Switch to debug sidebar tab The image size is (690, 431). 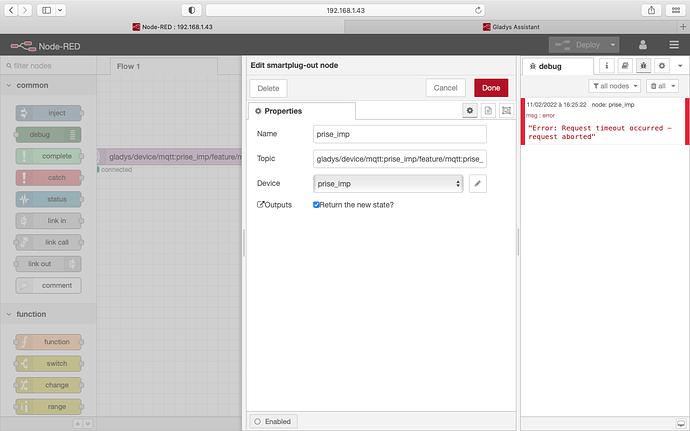tap(558, 66)
